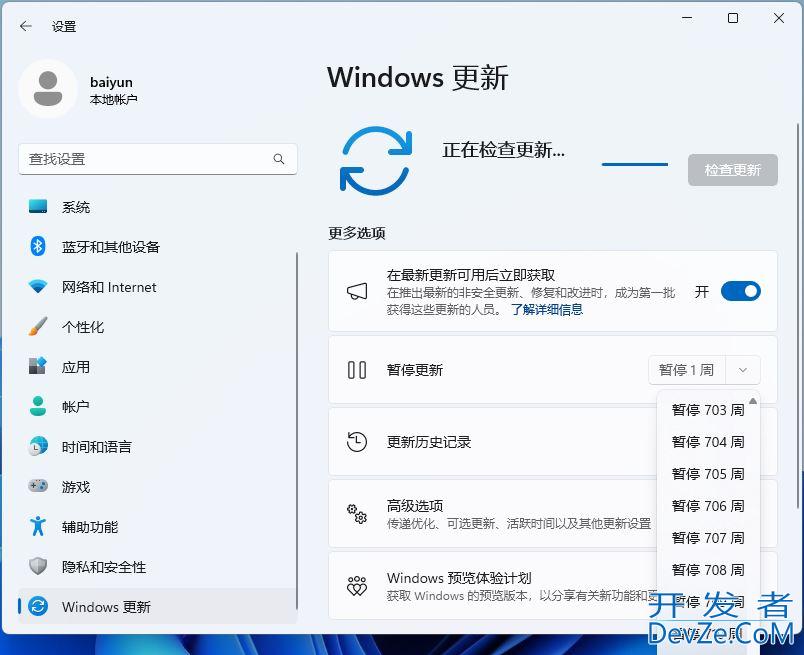The height and width of the screenshot is (655, 804).
Task: Click the Personalization paintbrush icon
Action: 38,326
